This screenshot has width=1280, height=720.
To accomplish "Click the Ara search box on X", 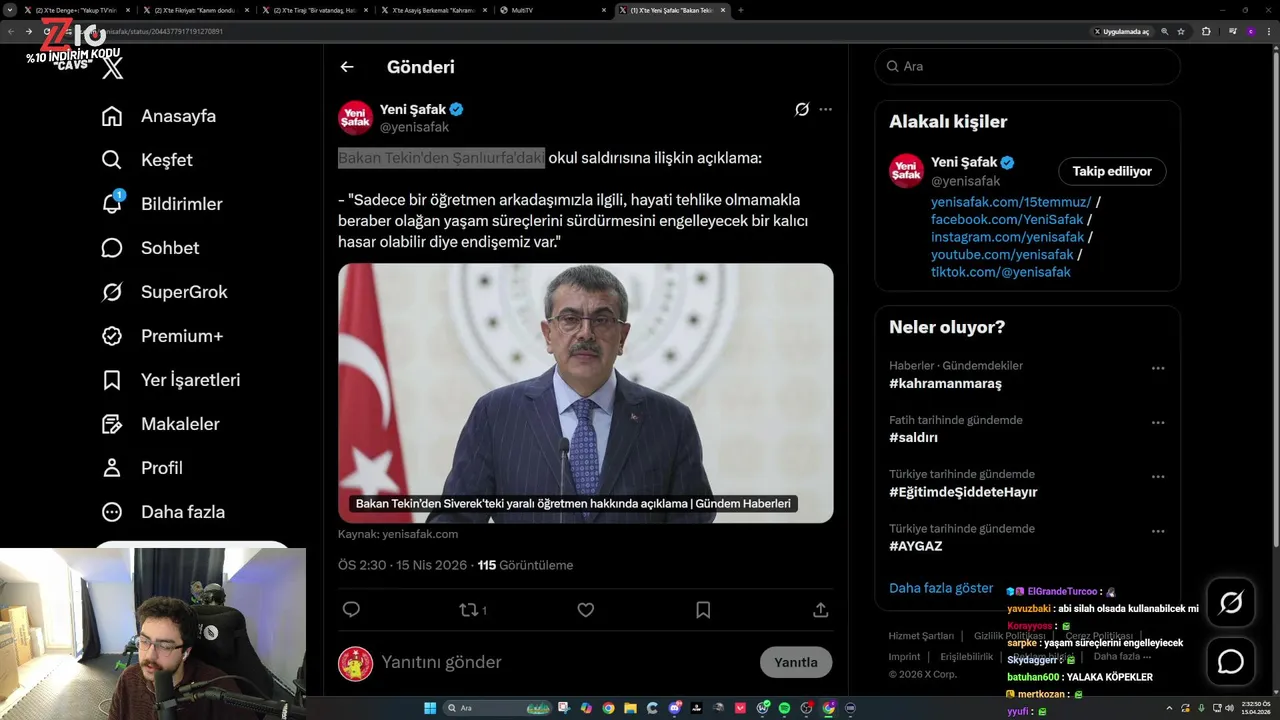I will click(x=1027, y=66).
